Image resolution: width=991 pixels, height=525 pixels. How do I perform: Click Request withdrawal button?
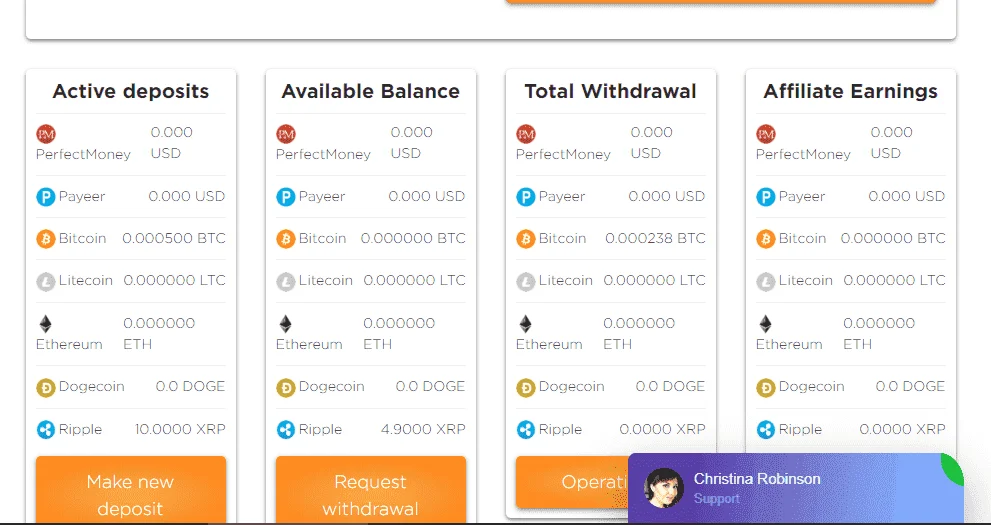[x=371, y=490]
